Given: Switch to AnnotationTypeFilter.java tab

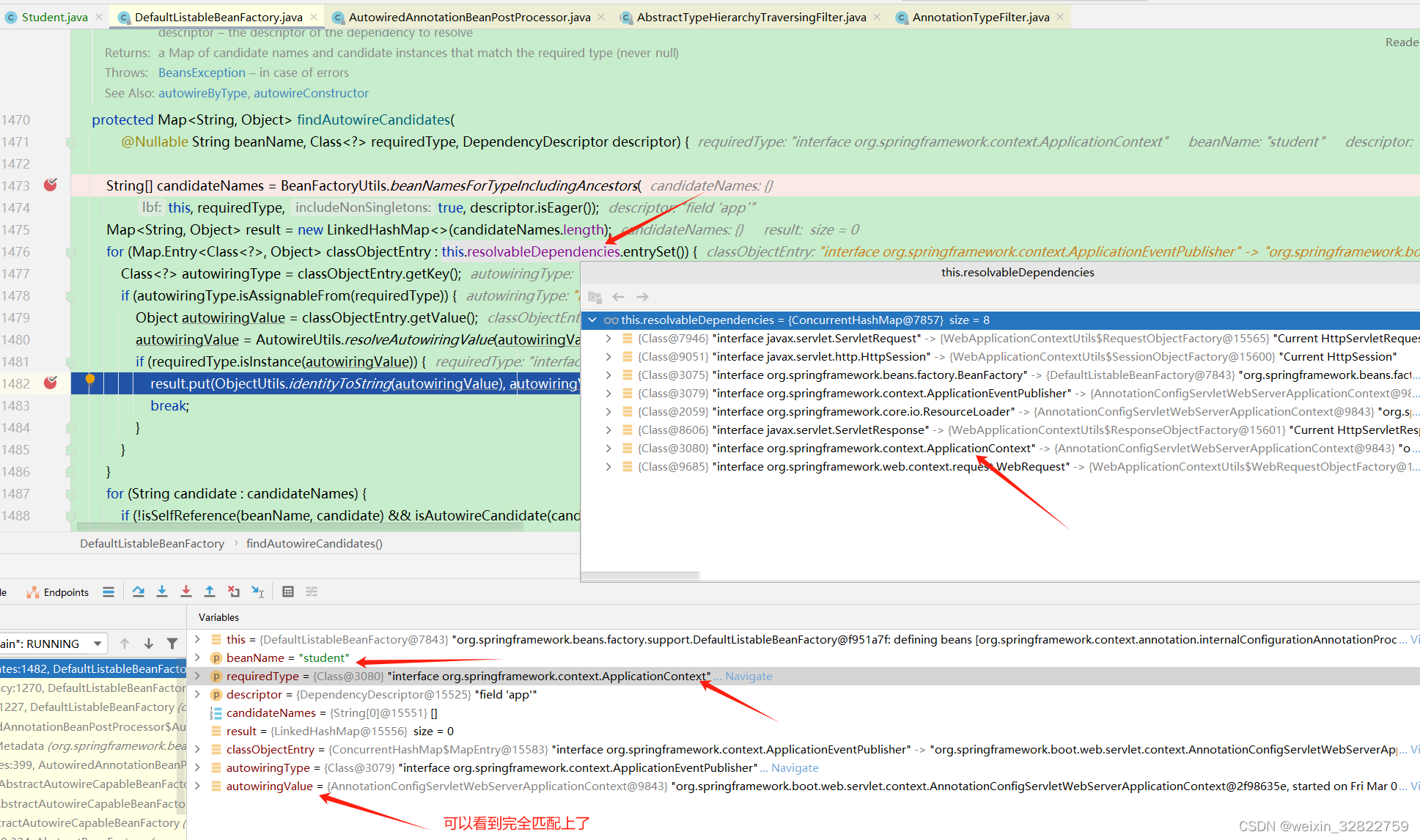Looking at the screenshot, I should pos(981,17).
